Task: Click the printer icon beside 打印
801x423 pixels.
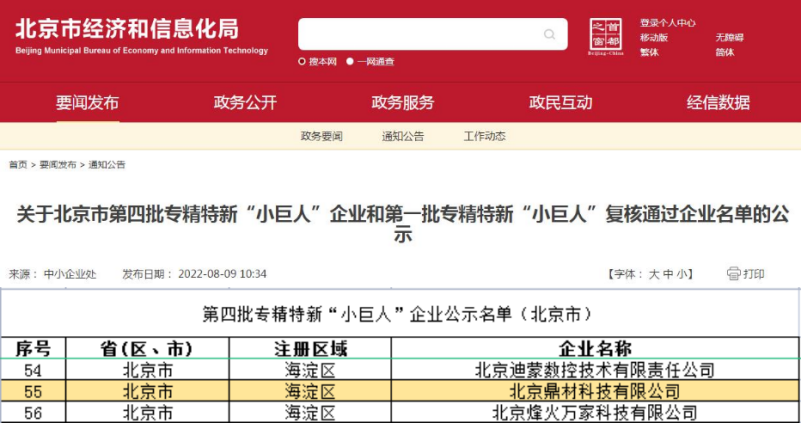Action: (x=733, y=274)
